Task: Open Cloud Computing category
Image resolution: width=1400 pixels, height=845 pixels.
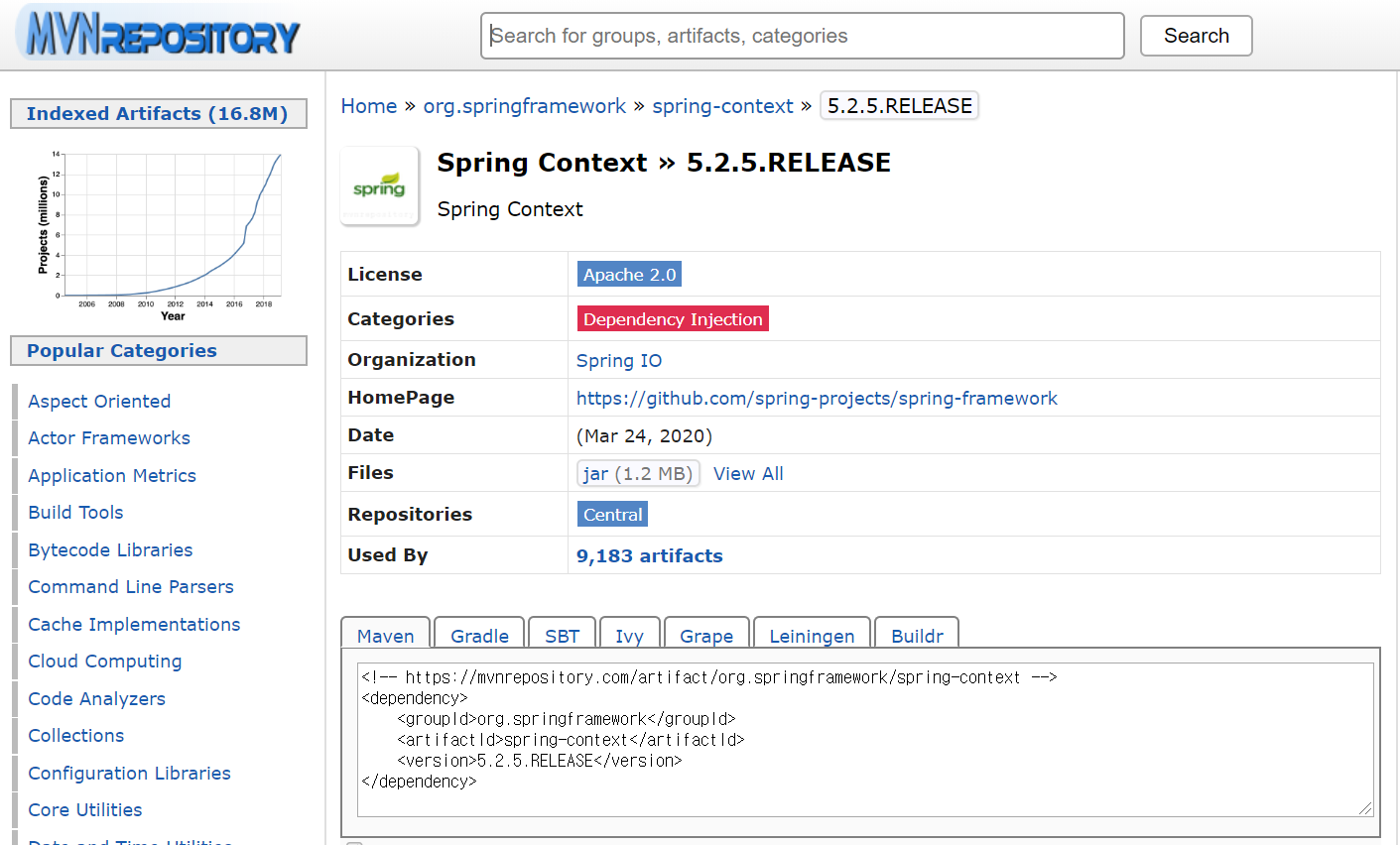Action: point(105,662)
